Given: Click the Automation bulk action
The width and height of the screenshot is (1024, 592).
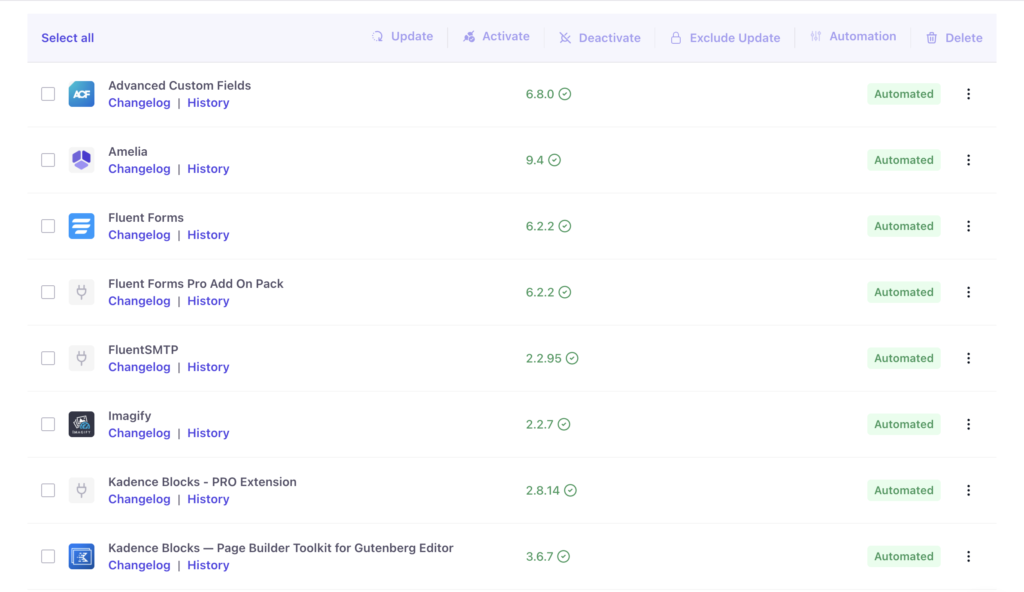Looking at the screenshot, I should tap(853, 37).
